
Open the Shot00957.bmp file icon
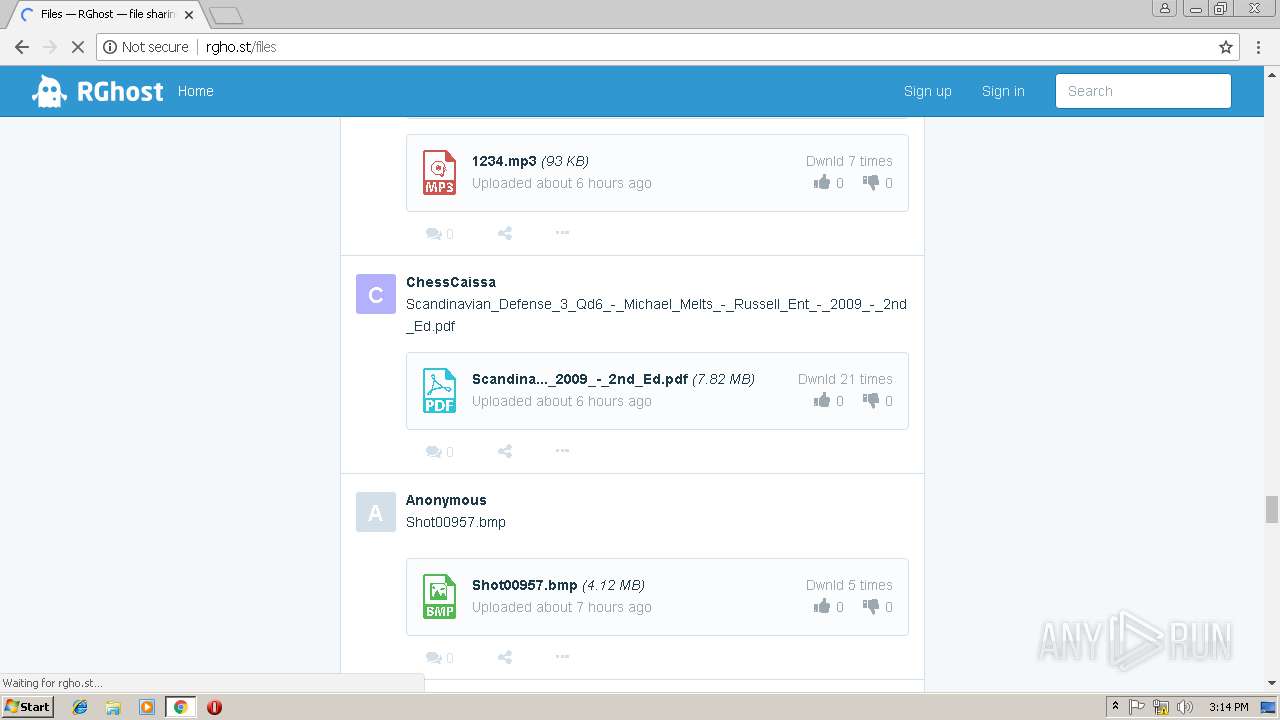click(x=439, y=596)
